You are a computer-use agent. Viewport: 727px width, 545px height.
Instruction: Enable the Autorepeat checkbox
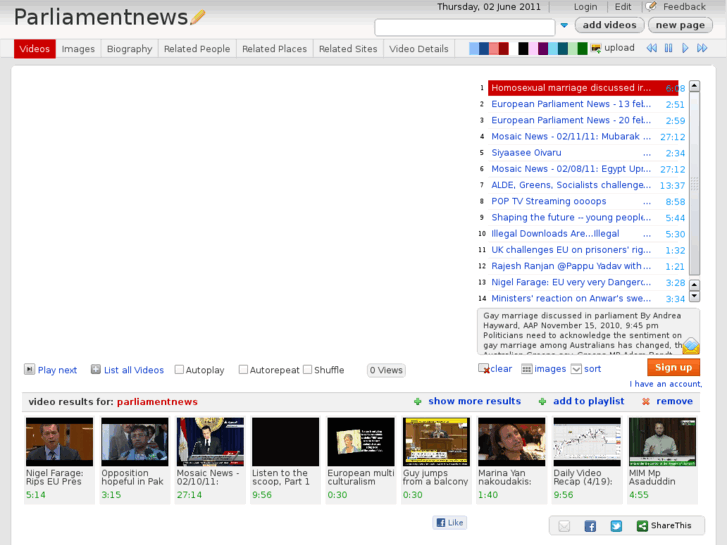(243, 370)
